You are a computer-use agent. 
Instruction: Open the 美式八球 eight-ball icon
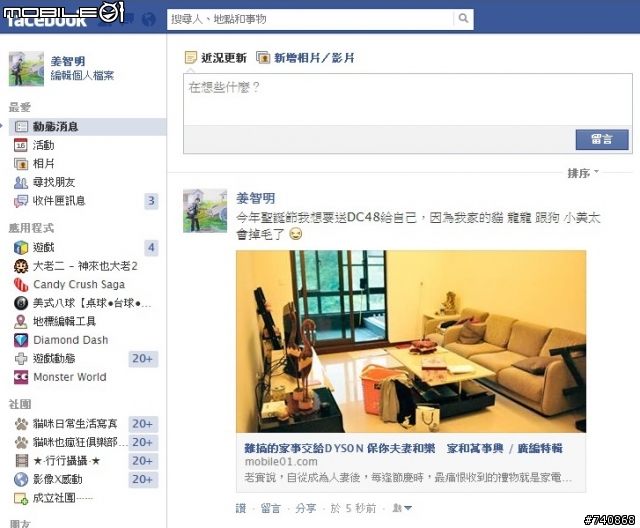(21, 303)
